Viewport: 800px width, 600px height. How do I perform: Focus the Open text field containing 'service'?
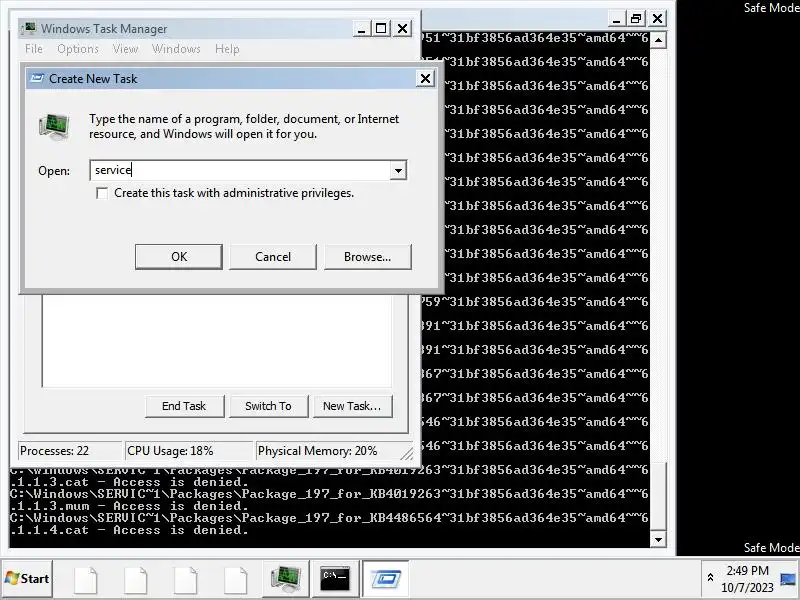(240, 170)
